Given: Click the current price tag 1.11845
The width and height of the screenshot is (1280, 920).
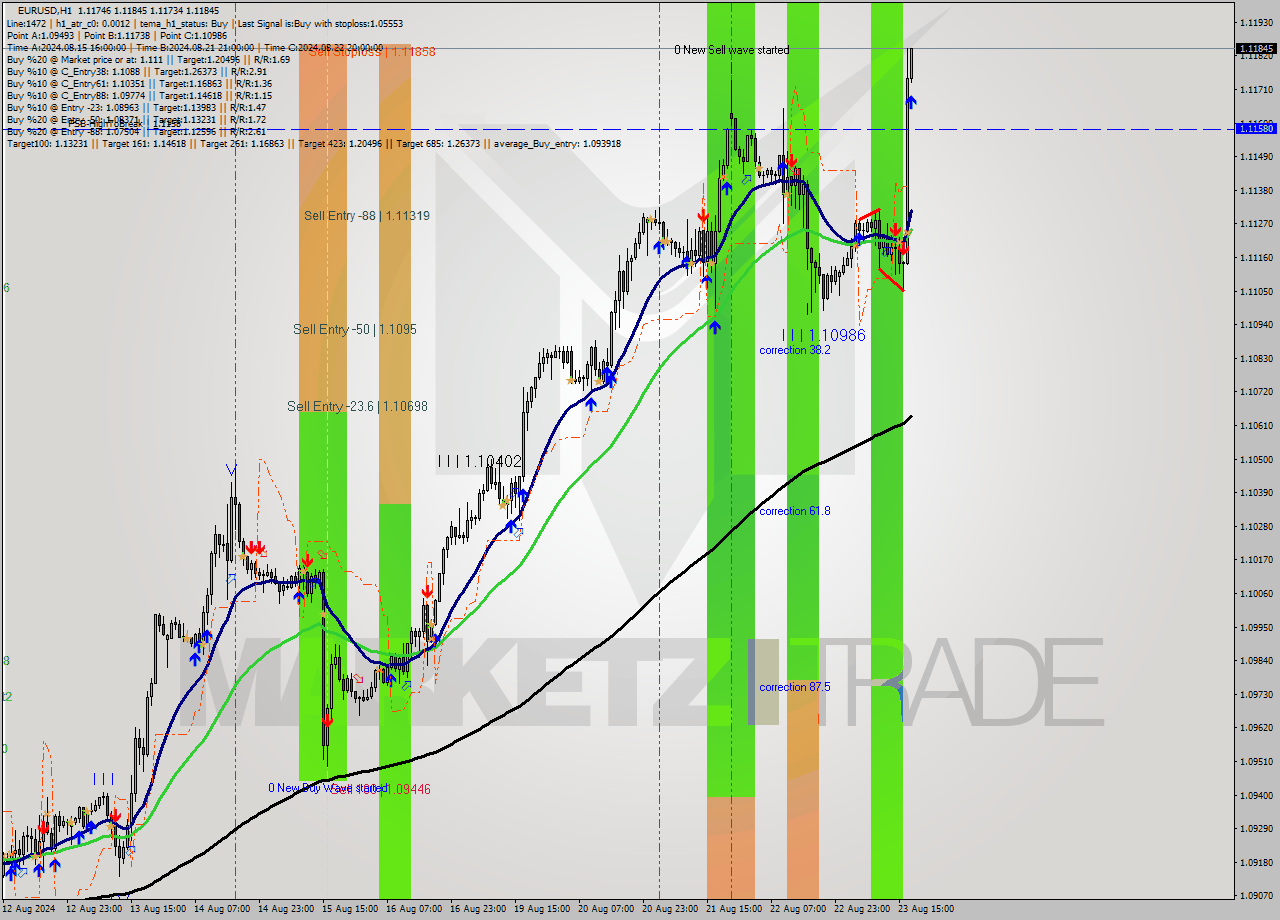Looking at the screenshot, I should click(1256, 48).
